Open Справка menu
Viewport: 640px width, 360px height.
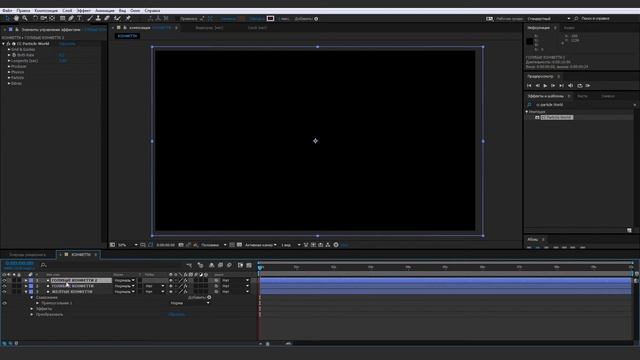(x=152, y=11)
